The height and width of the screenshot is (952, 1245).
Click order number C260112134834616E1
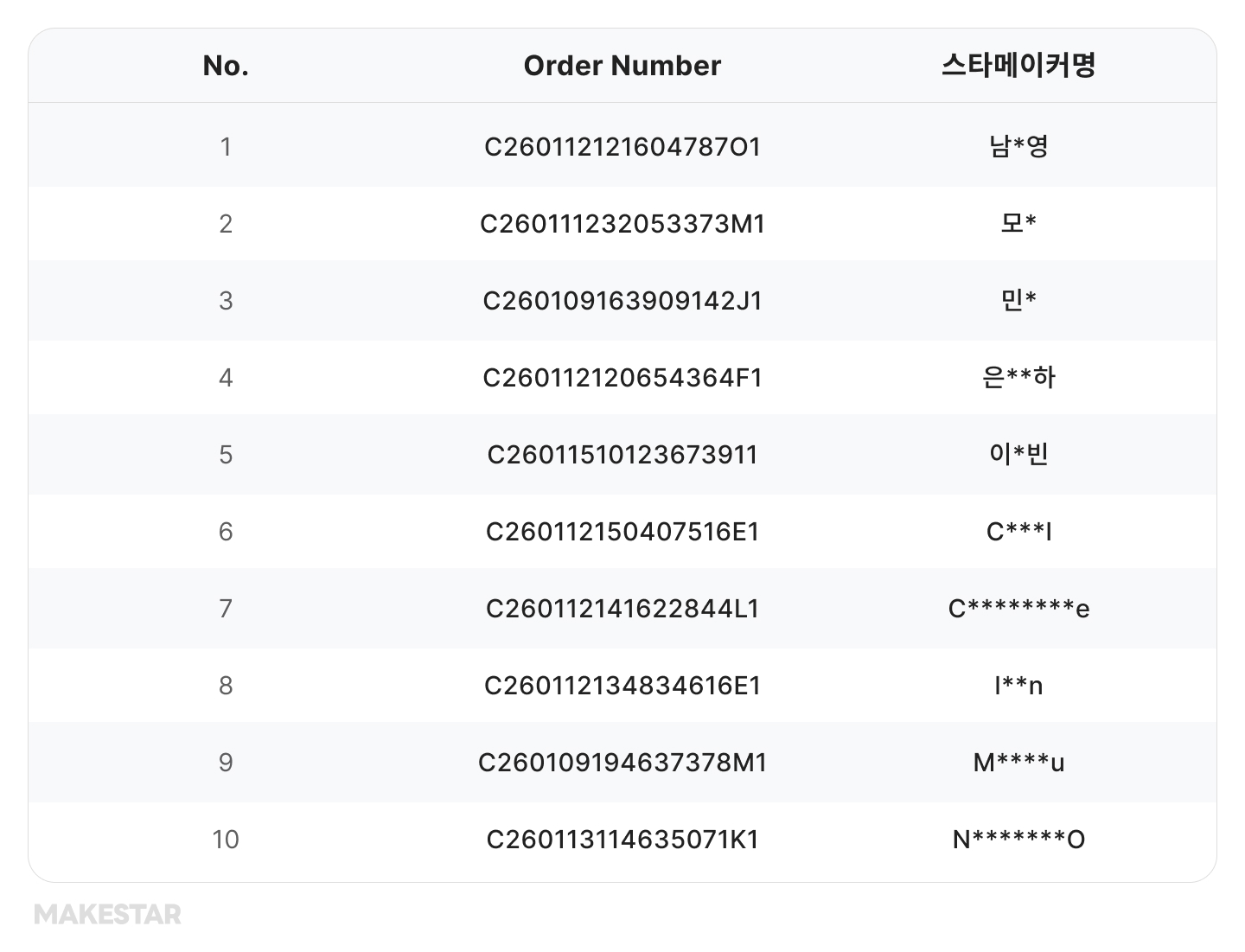pyautogui.click(x=622, y=686)
